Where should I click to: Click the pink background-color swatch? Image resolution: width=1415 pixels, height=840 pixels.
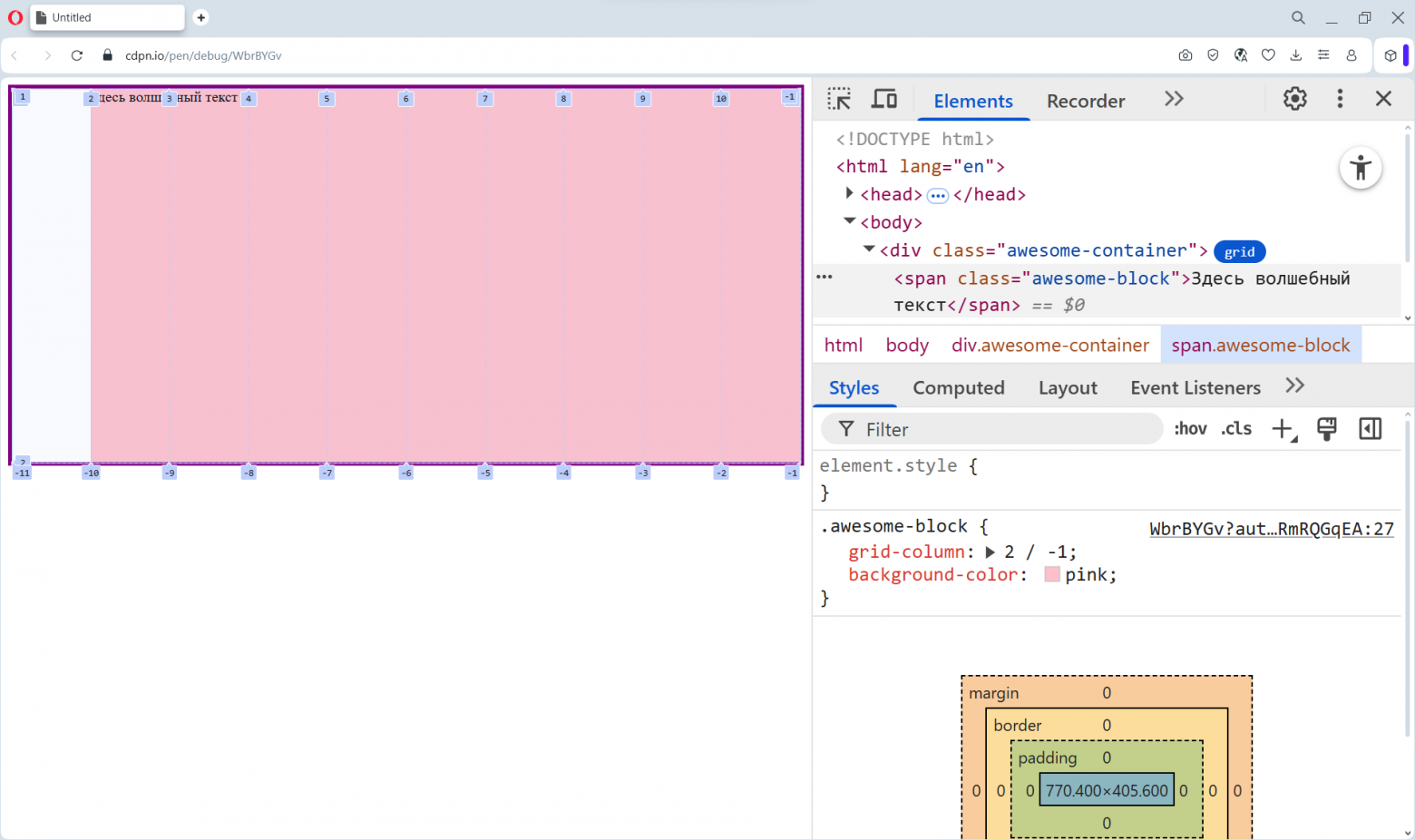click(x=1051, y=573)
